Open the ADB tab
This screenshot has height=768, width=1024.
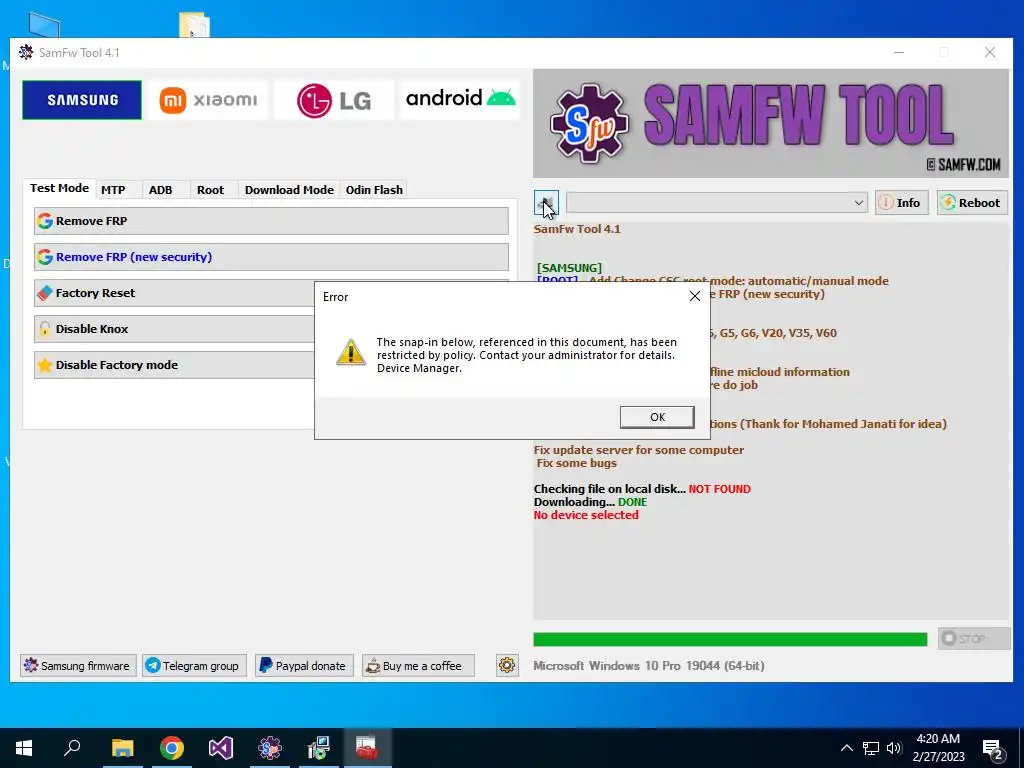(x=161, y=190)
